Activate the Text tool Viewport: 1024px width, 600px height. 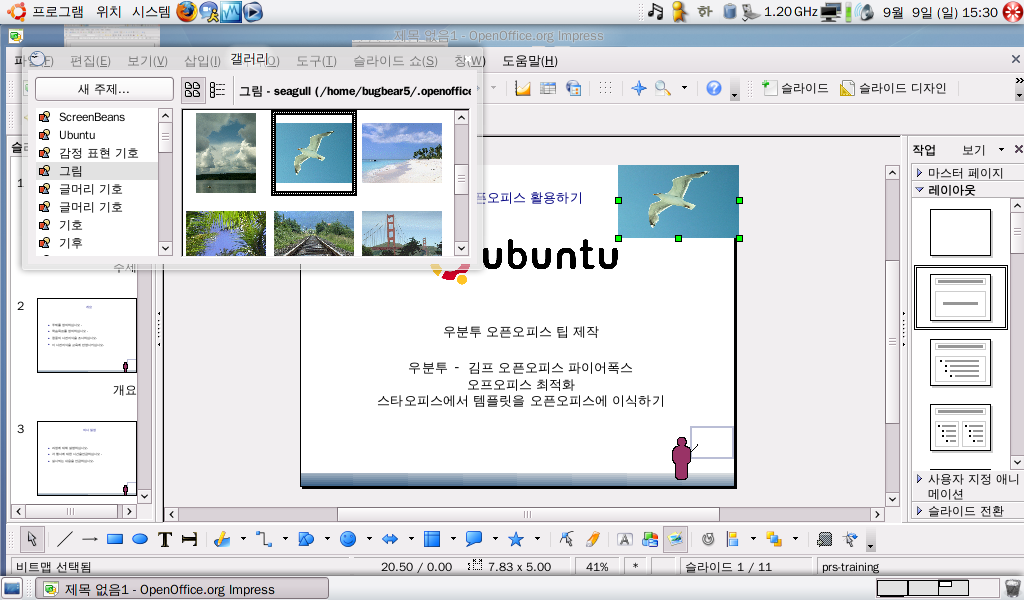tap(165, 539)
